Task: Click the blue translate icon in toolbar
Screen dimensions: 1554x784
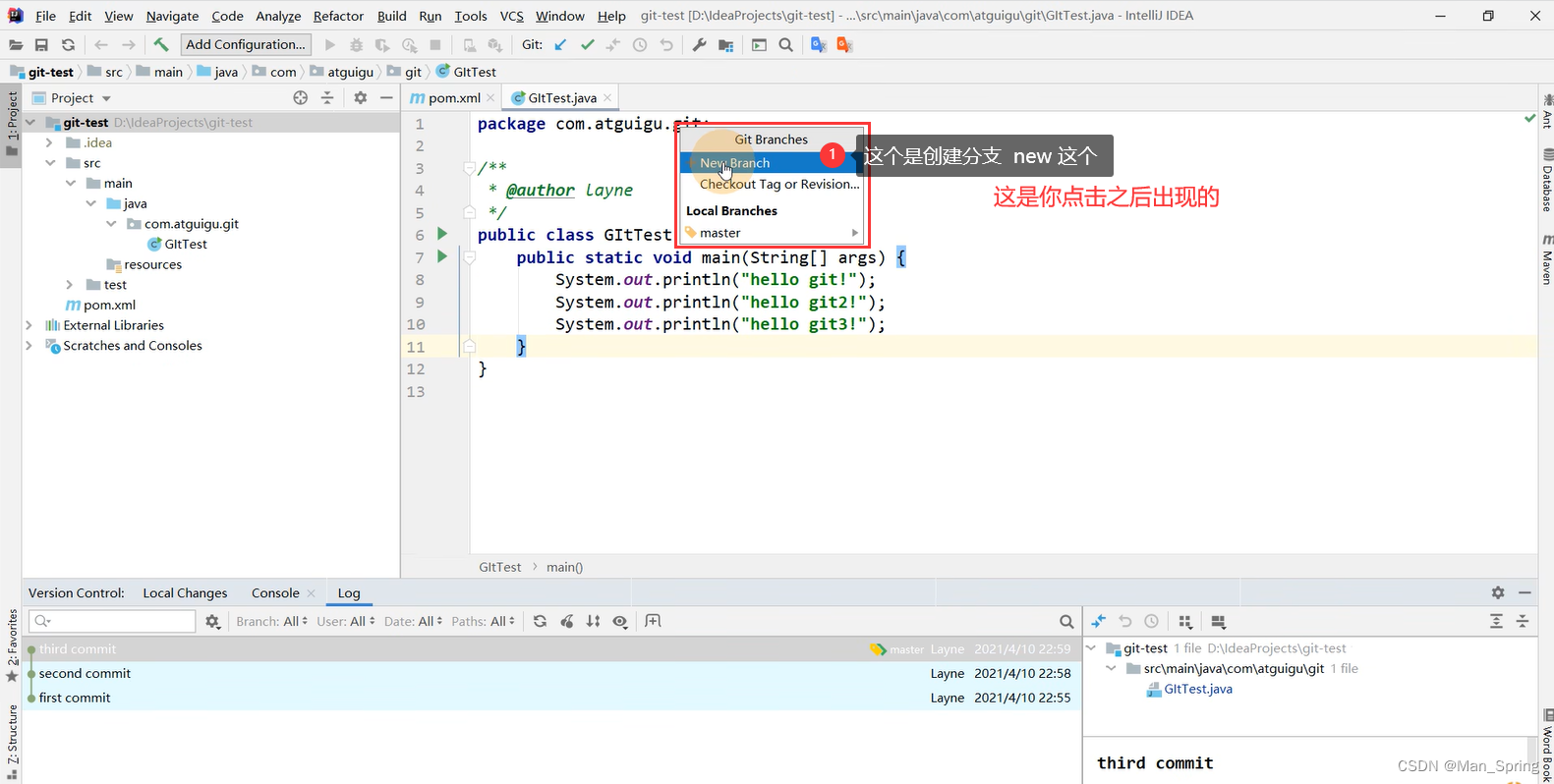Action: [x=818, y=45]
